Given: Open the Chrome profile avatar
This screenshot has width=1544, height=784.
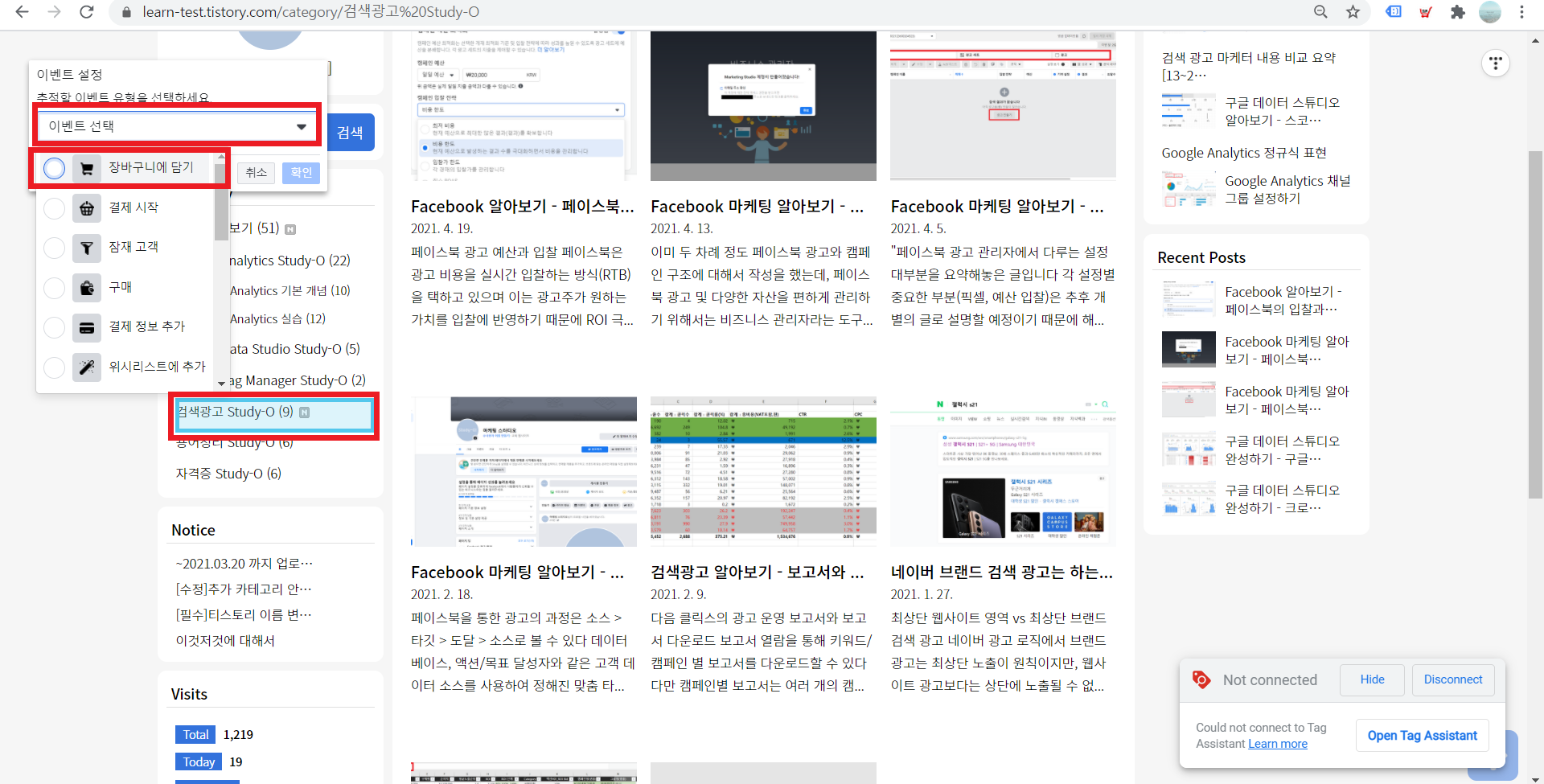Looking at the screenshot, I should [1490, 12].
